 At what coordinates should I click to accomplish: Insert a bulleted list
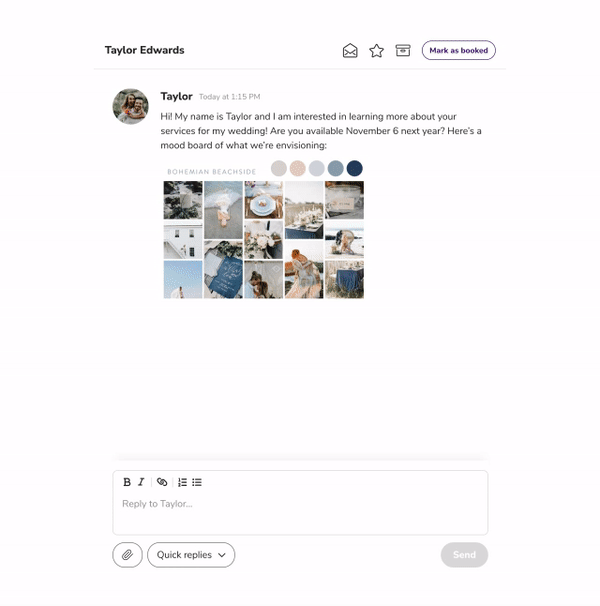click(x=197, y=482)
